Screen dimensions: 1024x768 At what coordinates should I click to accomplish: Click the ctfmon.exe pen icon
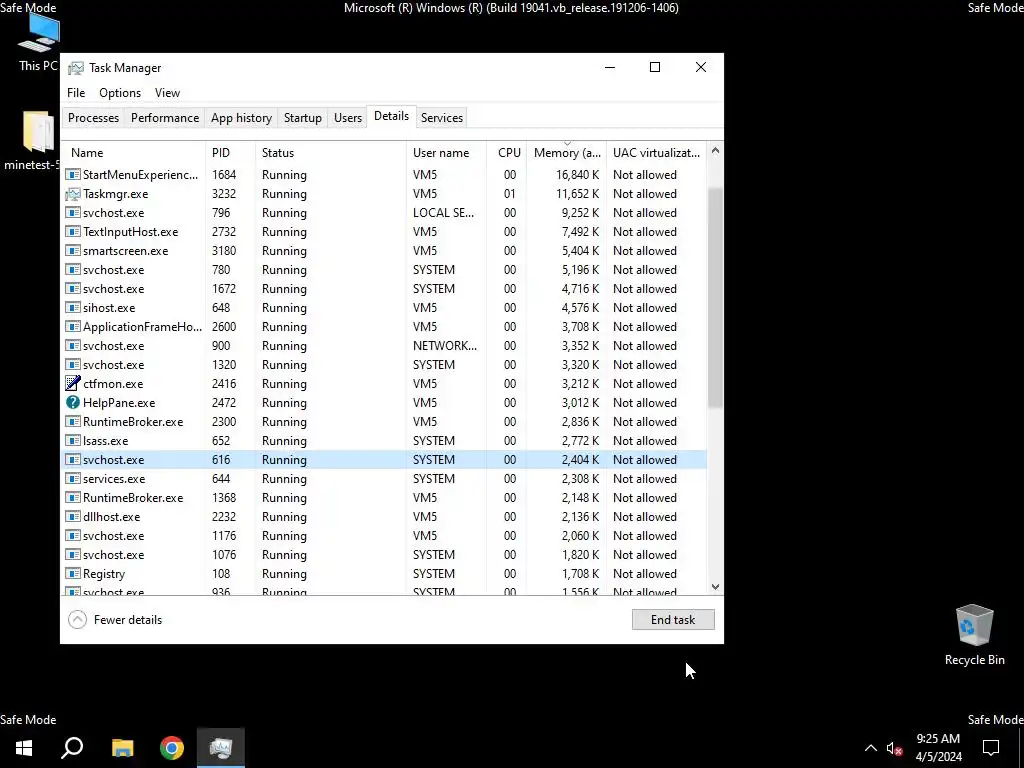click(x=72, y=384)
